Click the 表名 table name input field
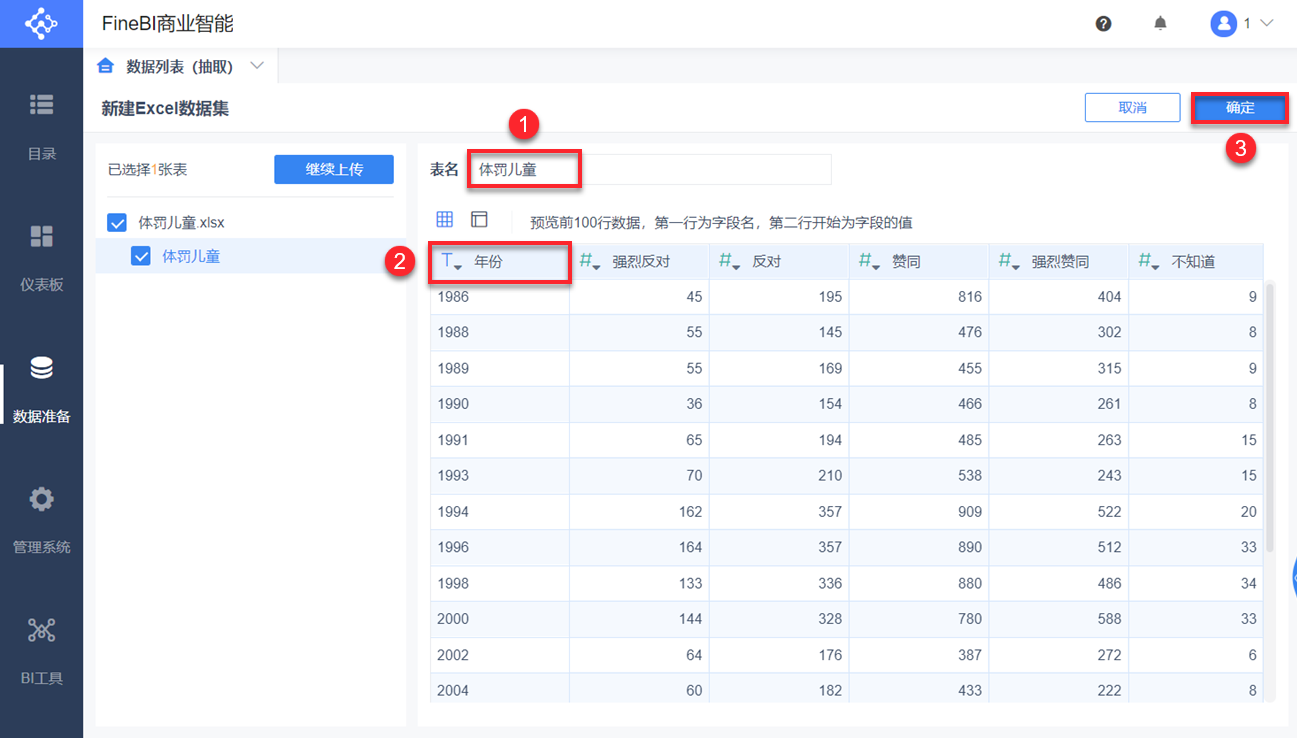Image resolution: width=1297 pixels, height=738 pixels. 650,170
